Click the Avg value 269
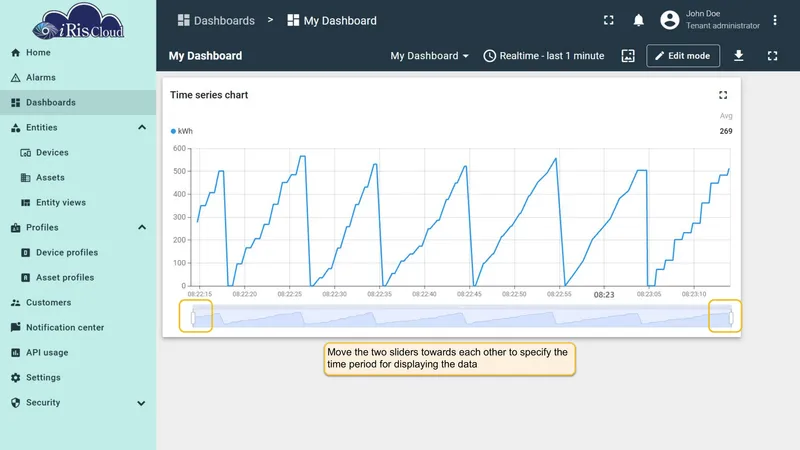 pos(726,131)
